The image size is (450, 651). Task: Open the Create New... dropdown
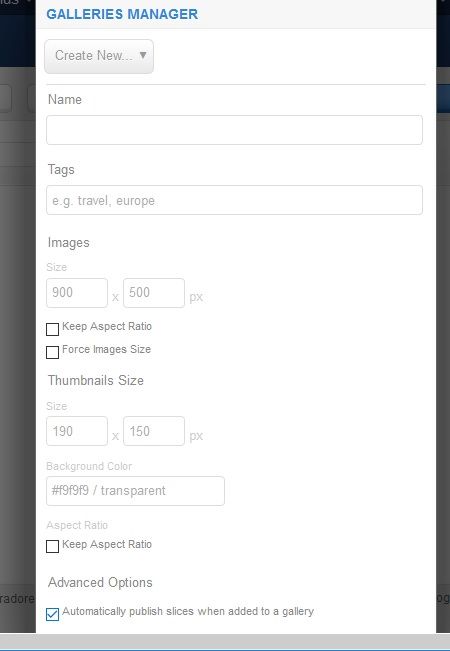99,56
